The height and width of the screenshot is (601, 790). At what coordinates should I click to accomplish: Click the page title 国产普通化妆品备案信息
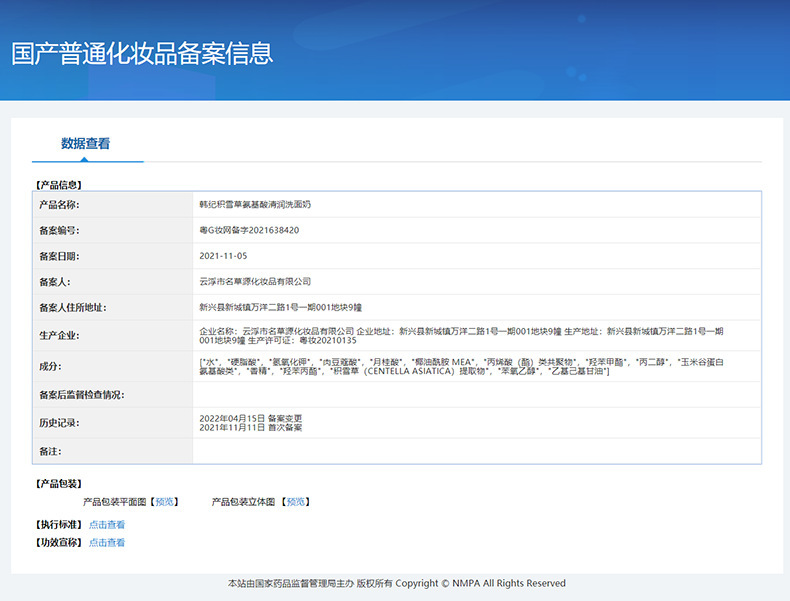pyautogui.click(x=142, y=53)
